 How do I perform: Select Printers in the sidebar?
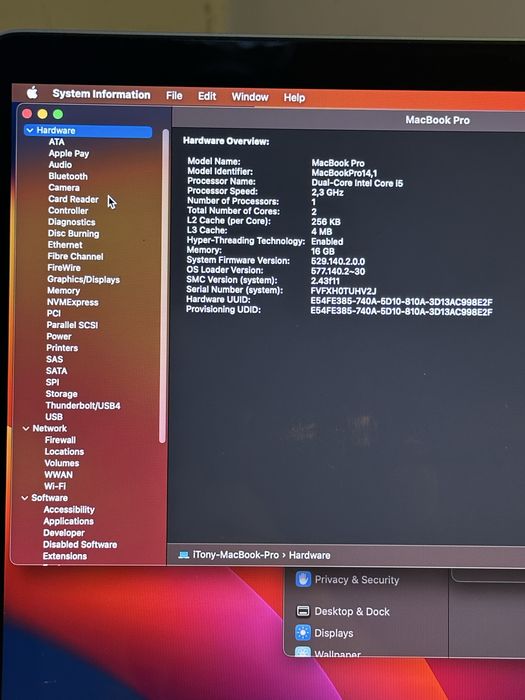point(62,348)
